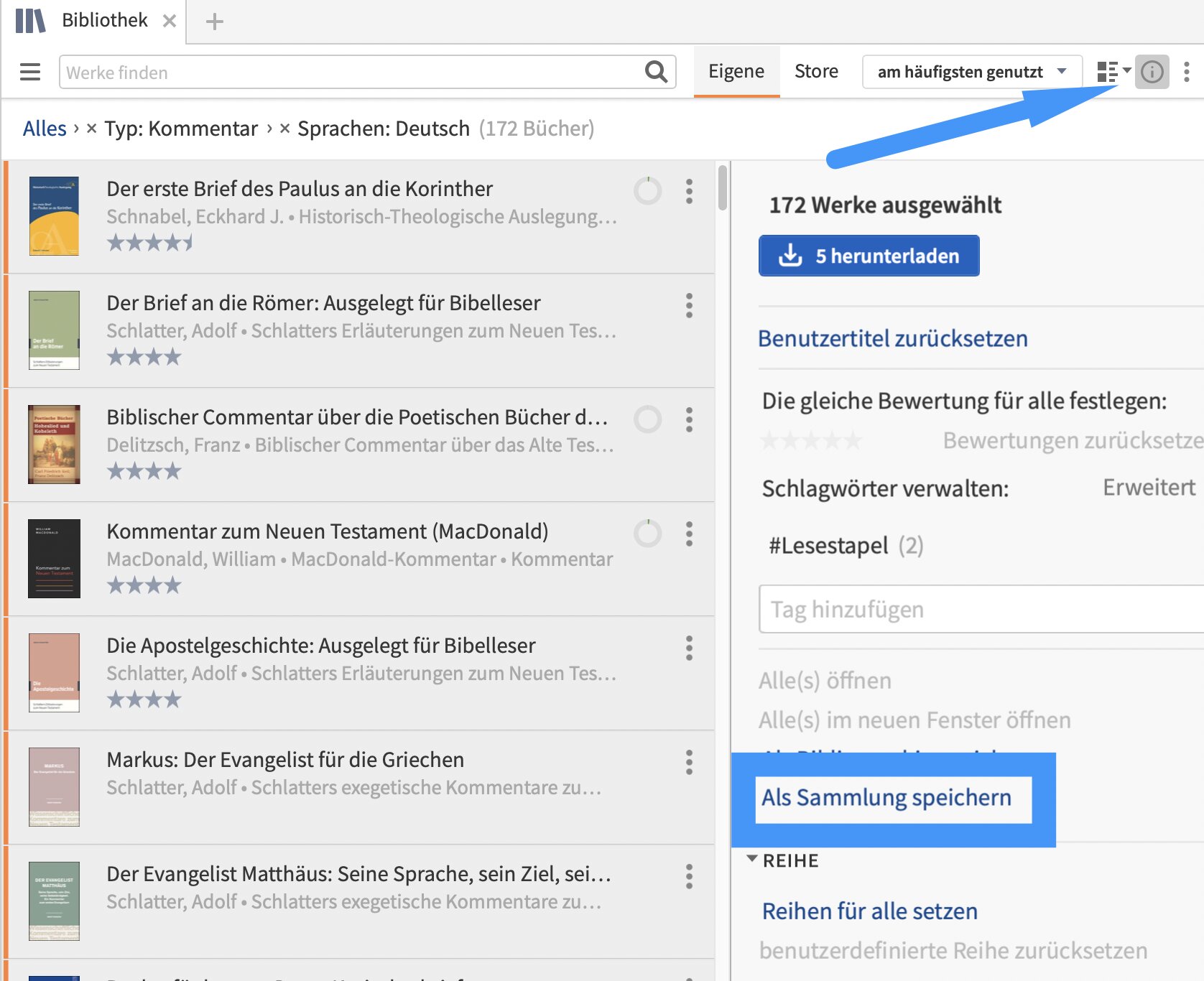Open the view layout dropdown arrow
This screenshot has height=981, width=1204.
1126,70
